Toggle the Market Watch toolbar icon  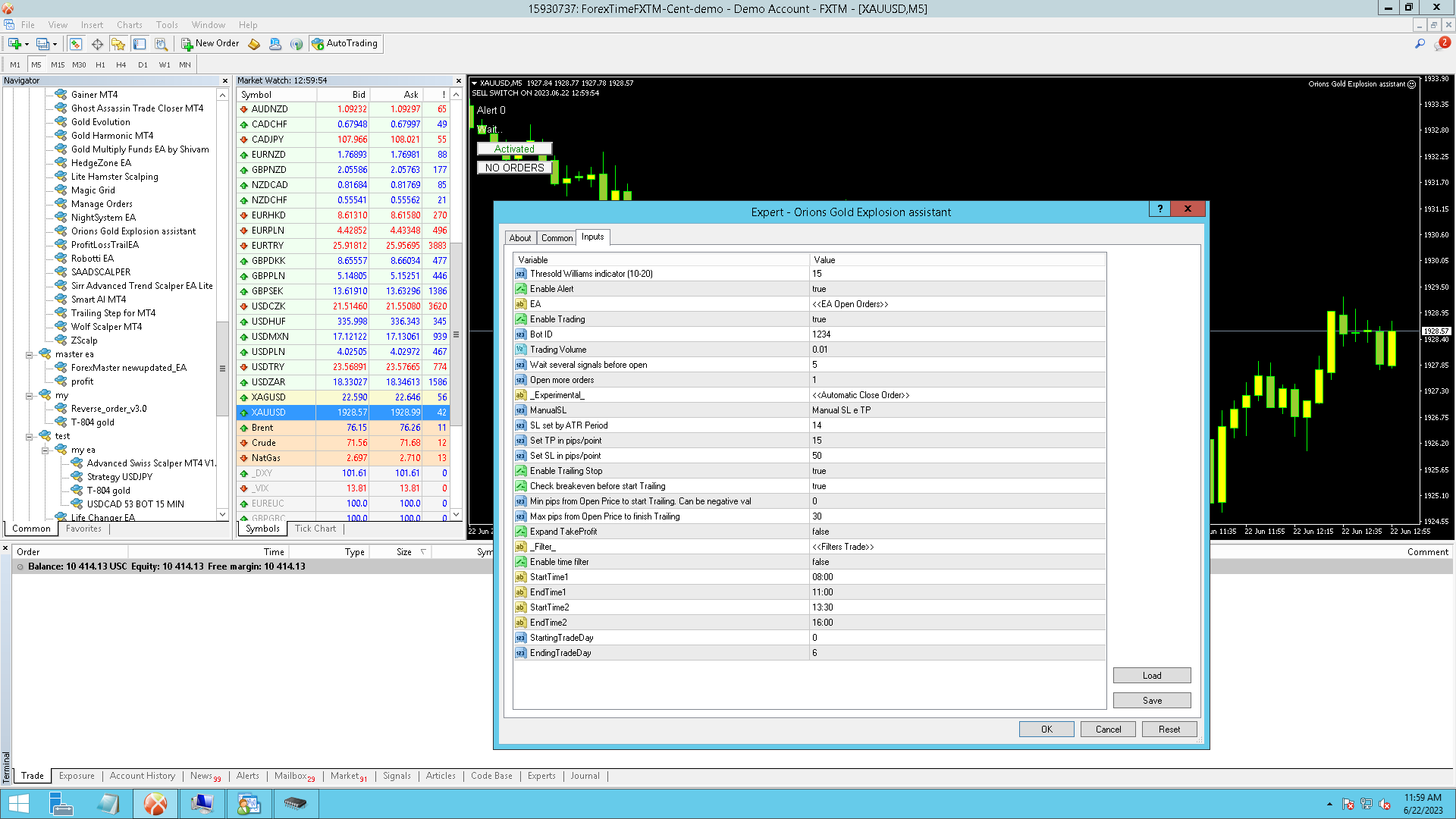click(x=75, y=44)
